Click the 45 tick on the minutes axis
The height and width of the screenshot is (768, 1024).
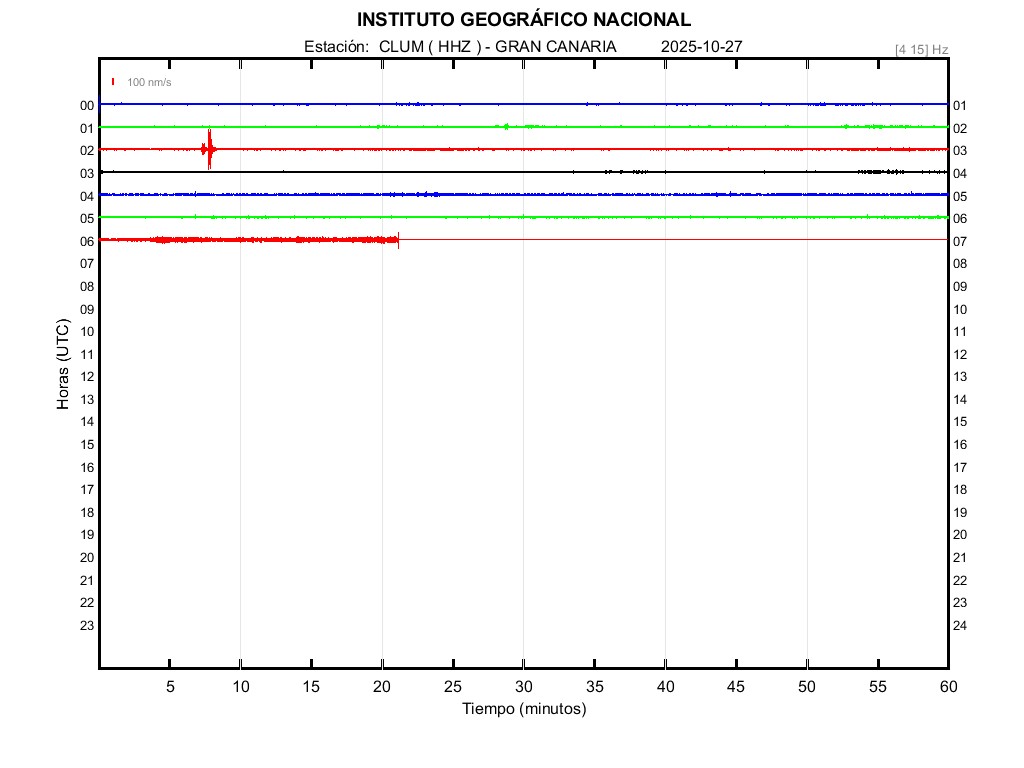pyautogui.click(x=736, y=686)
